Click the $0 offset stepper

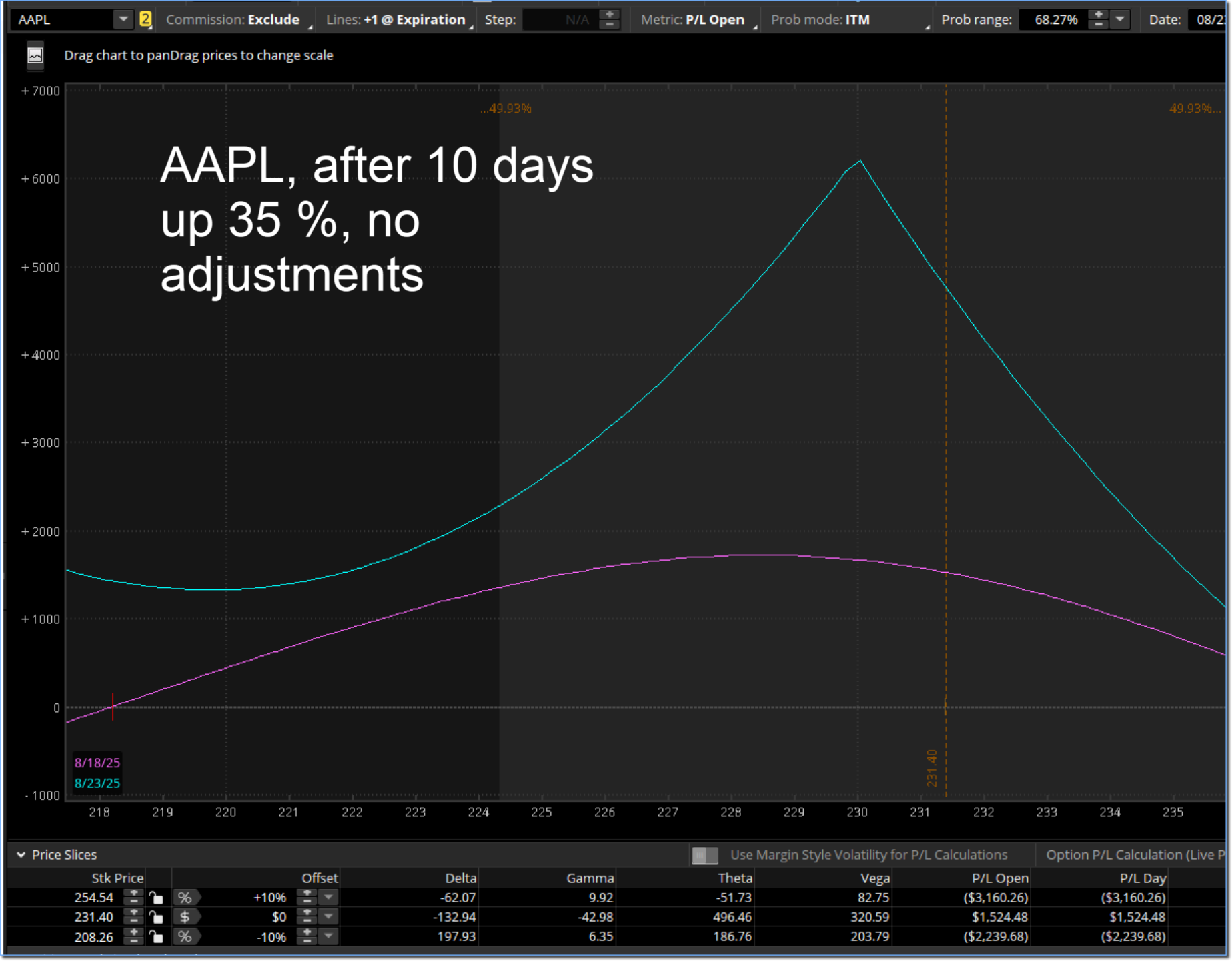(x=307, y=917)
